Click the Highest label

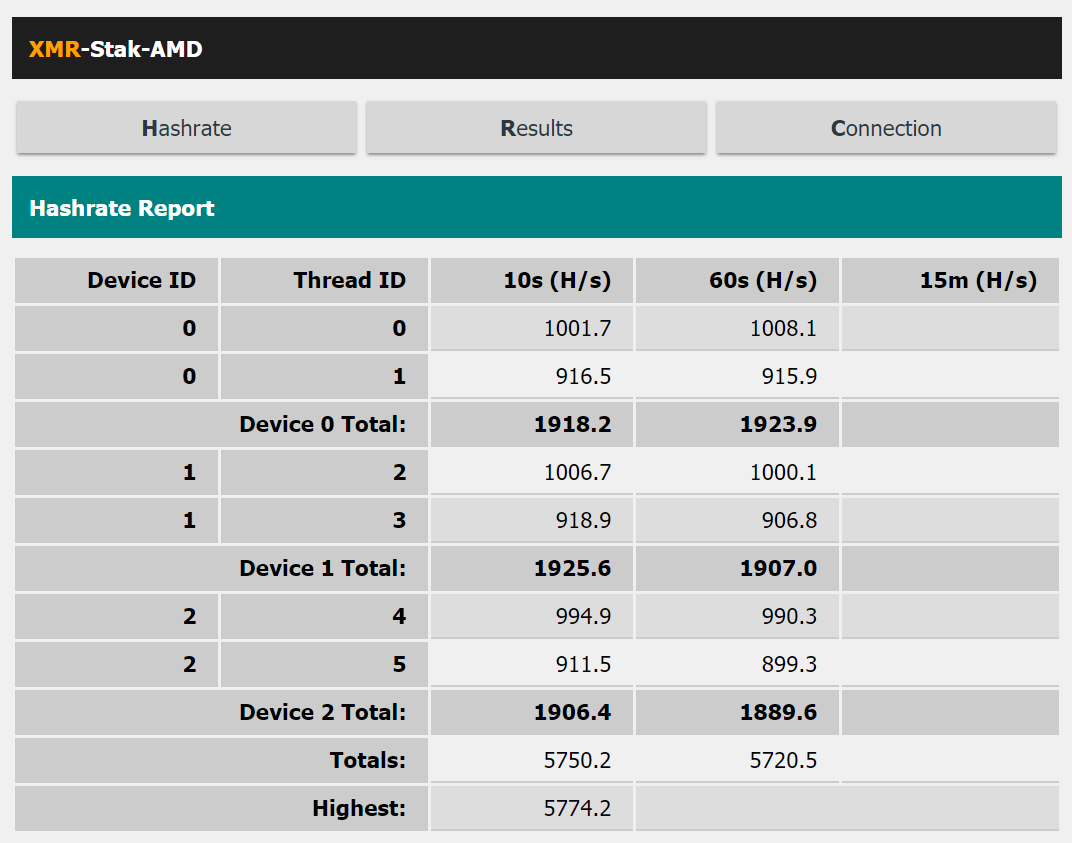pos(359,808)
